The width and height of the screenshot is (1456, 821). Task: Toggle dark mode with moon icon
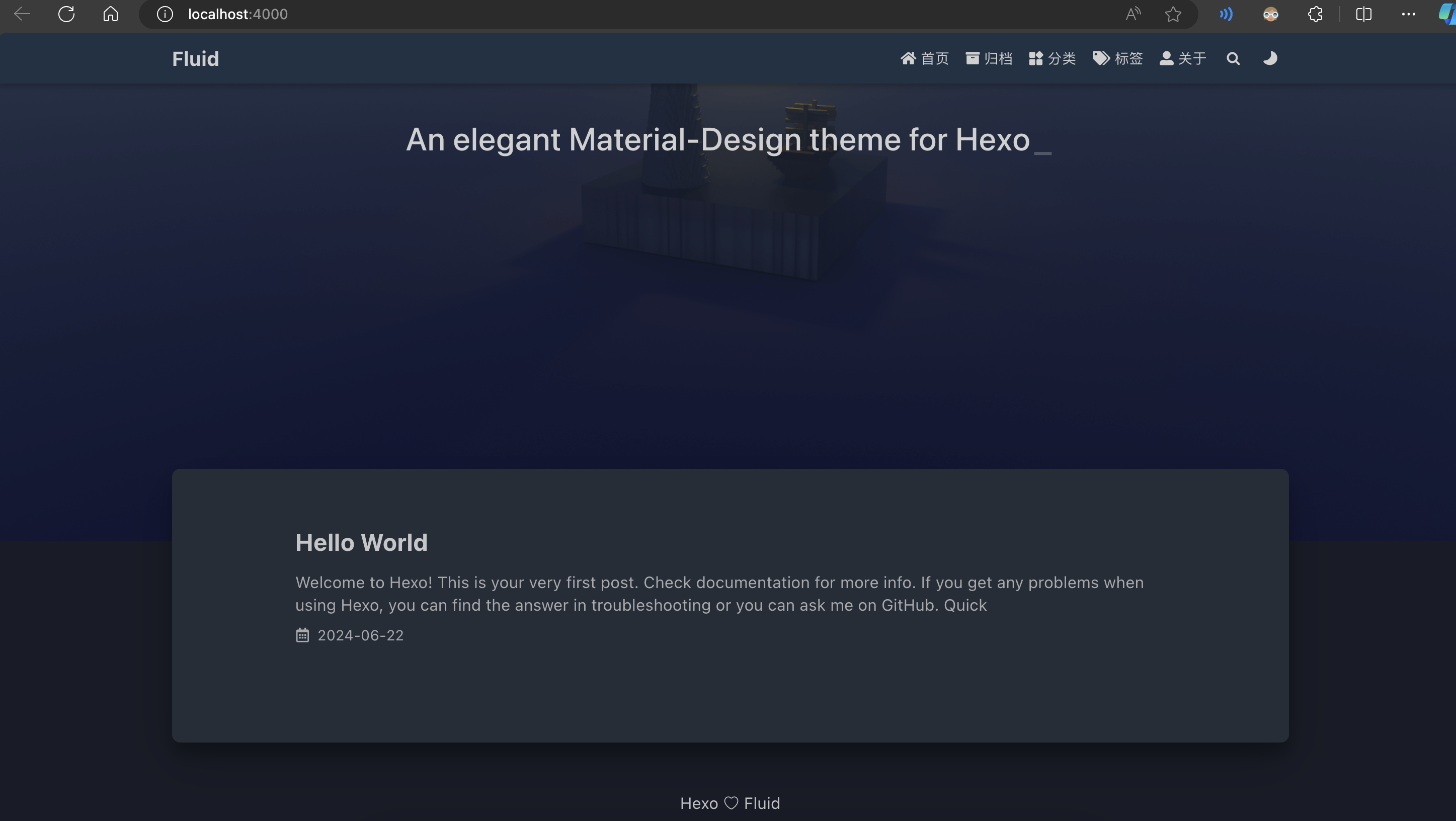(x=1270, y=58)
